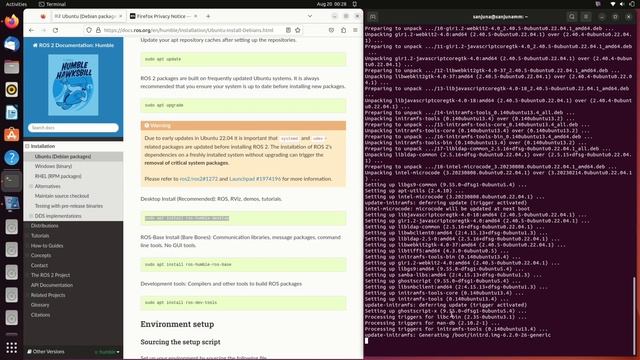Expand DDS implementations in sidebar
Viewport: 640px width, 360px height.
click(x=31, y=216)
